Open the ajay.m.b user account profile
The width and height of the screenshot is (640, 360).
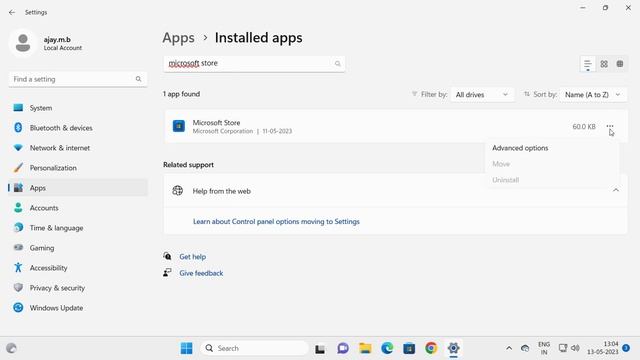tap(46, 43)
